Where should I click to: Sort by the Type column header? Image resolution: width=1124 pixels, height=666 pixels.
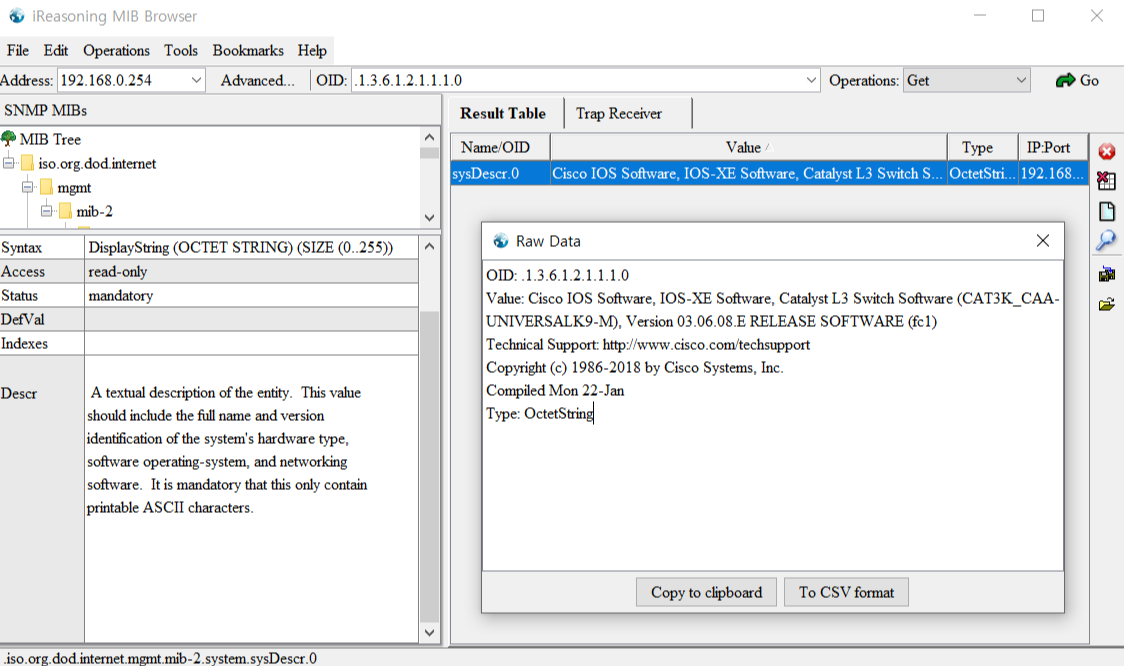coord(982,147)
